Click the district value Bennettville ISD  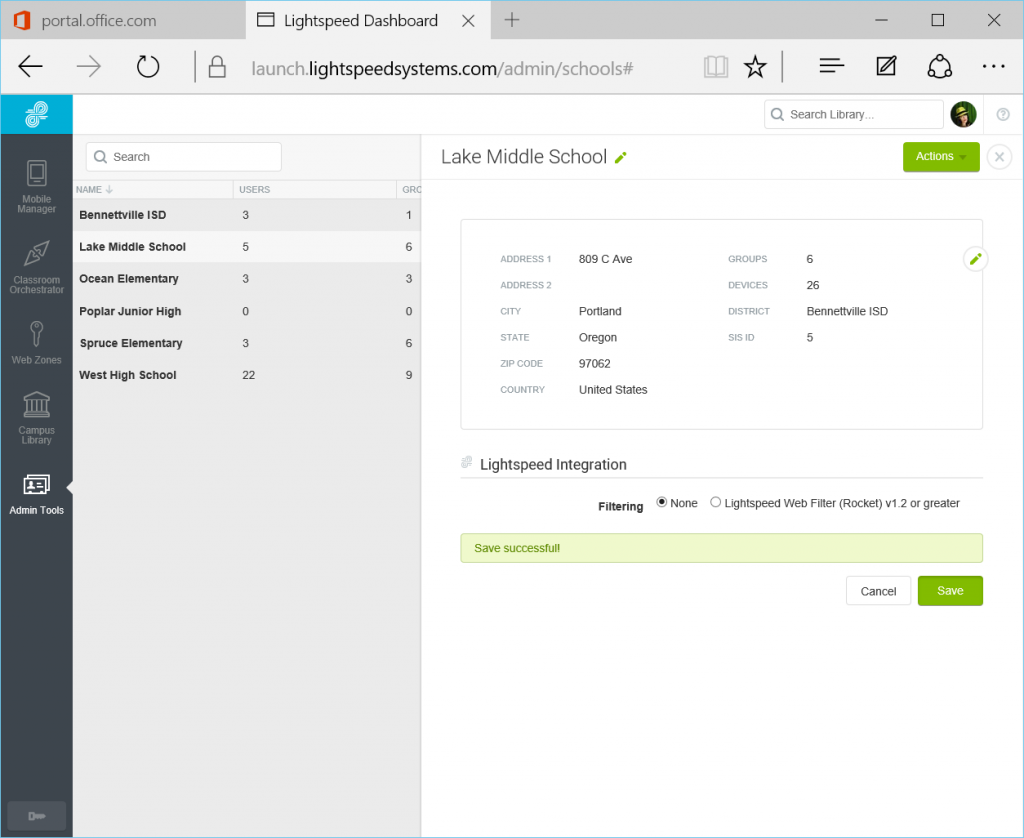pos(847,311)
